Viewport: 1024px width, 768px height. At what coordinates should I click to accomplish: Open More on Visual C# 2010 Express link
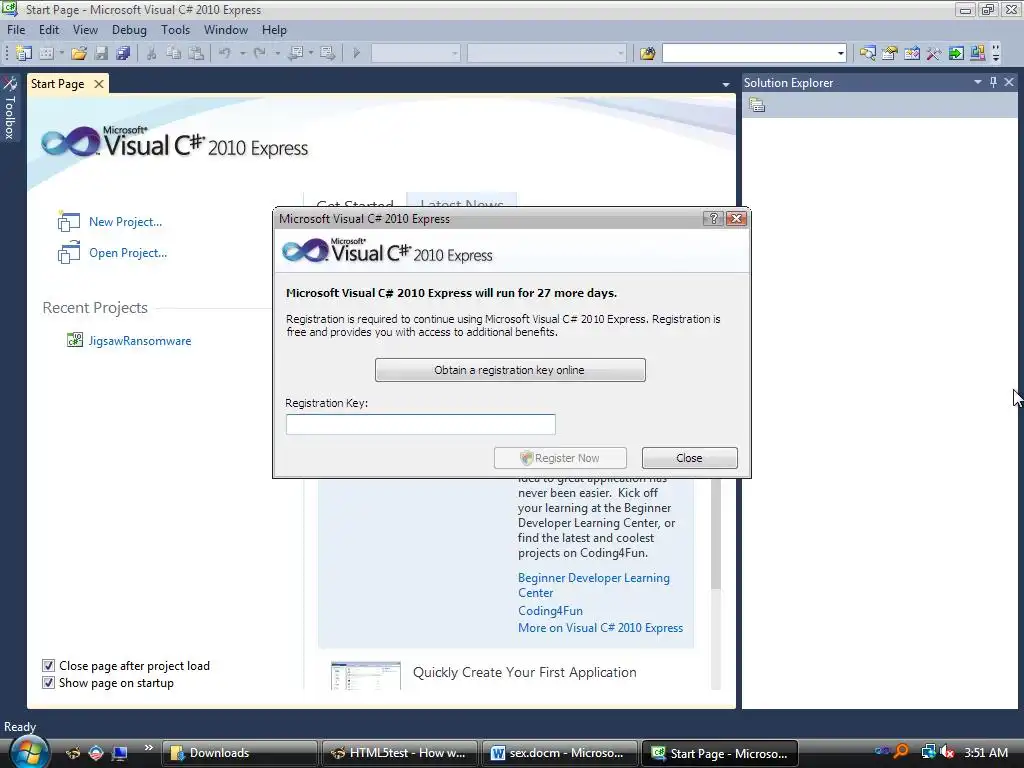coord(600,628)
